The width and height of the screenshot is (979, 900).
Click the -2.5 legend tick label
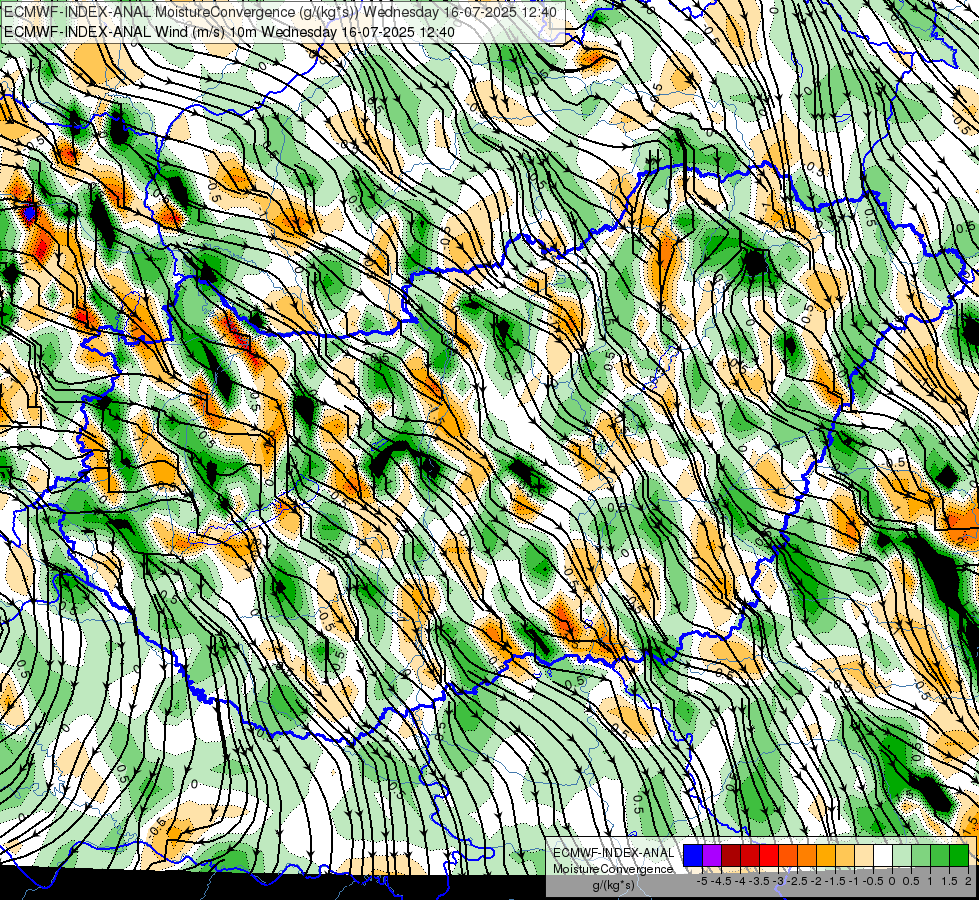click(799, 881)
